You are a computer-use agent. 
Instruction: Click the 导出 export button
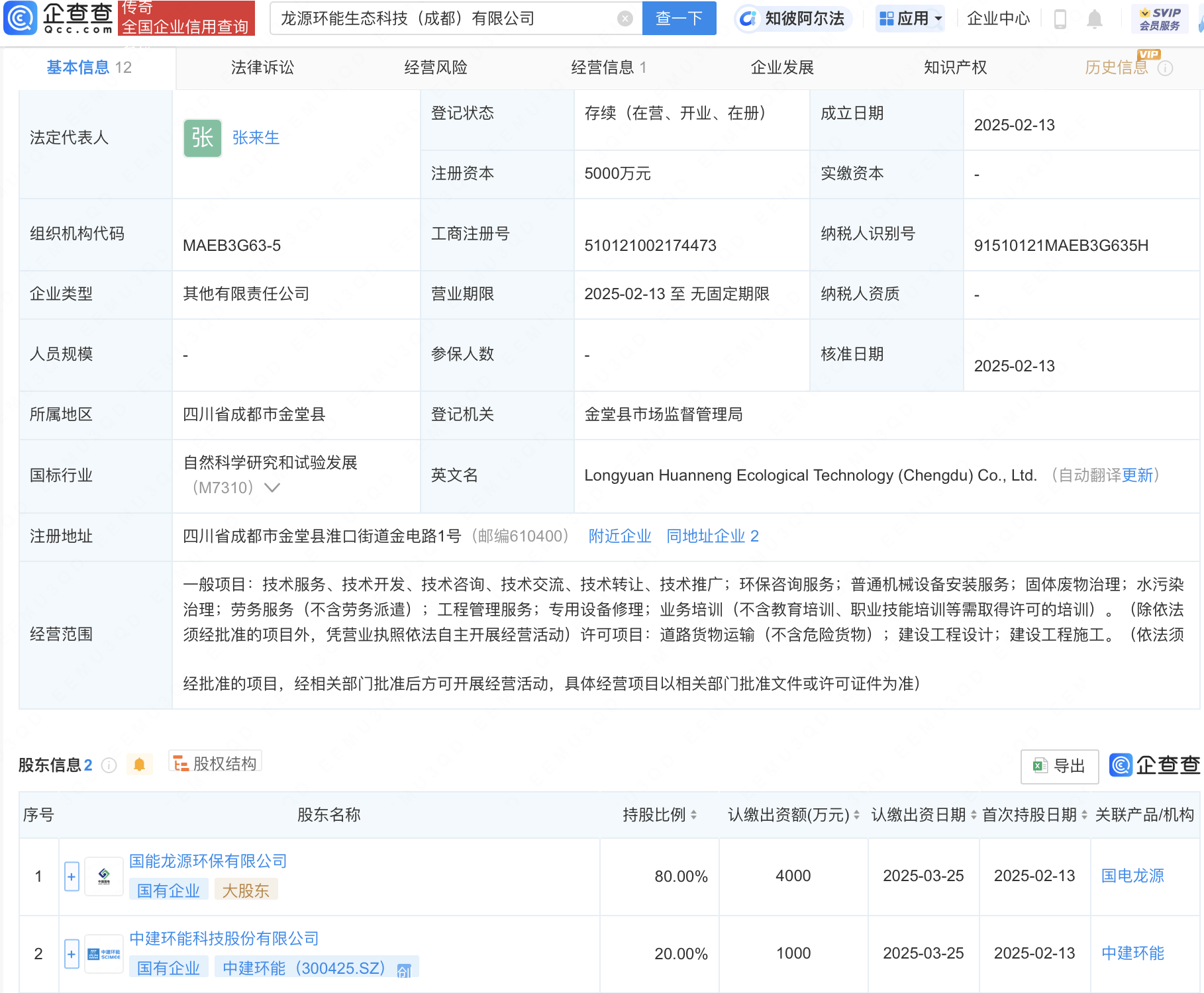[1060, 767]
